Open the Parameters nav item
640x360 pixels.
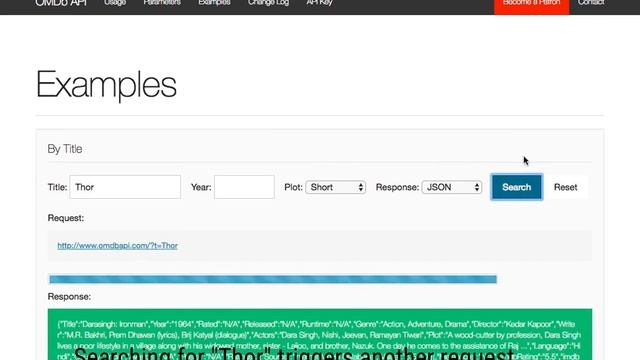[x=162, y=2]
